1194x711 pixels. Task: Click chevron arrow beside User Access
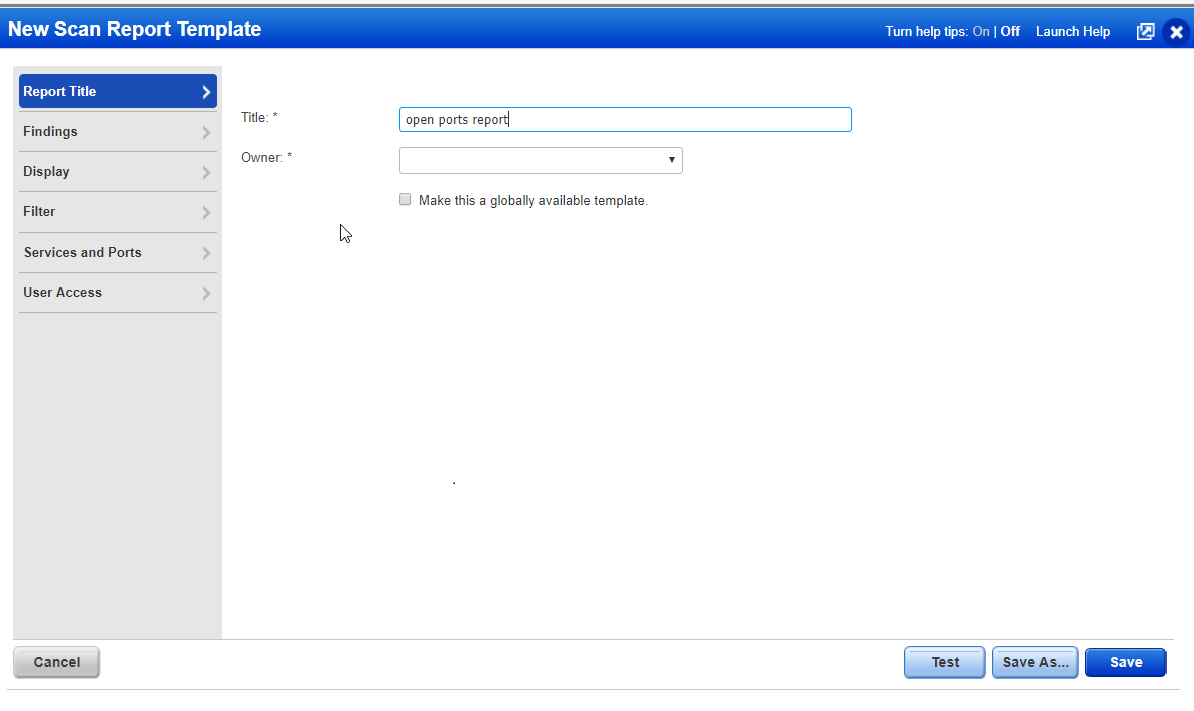(206, 293)
